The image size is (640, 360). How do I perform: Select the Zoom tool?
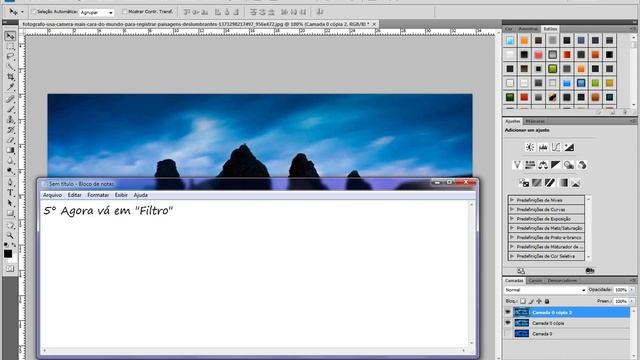10,236
